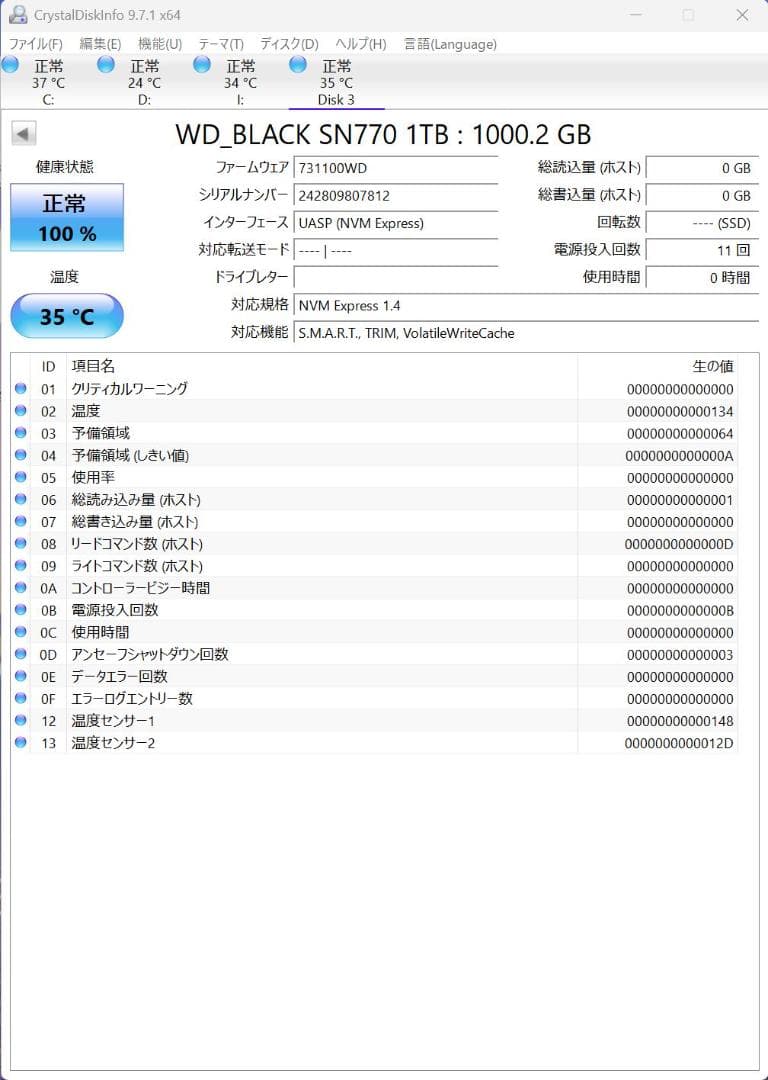The width and height of the screenshot is (768, 1080).
Task: Click the ID column header
Action: 48,366
